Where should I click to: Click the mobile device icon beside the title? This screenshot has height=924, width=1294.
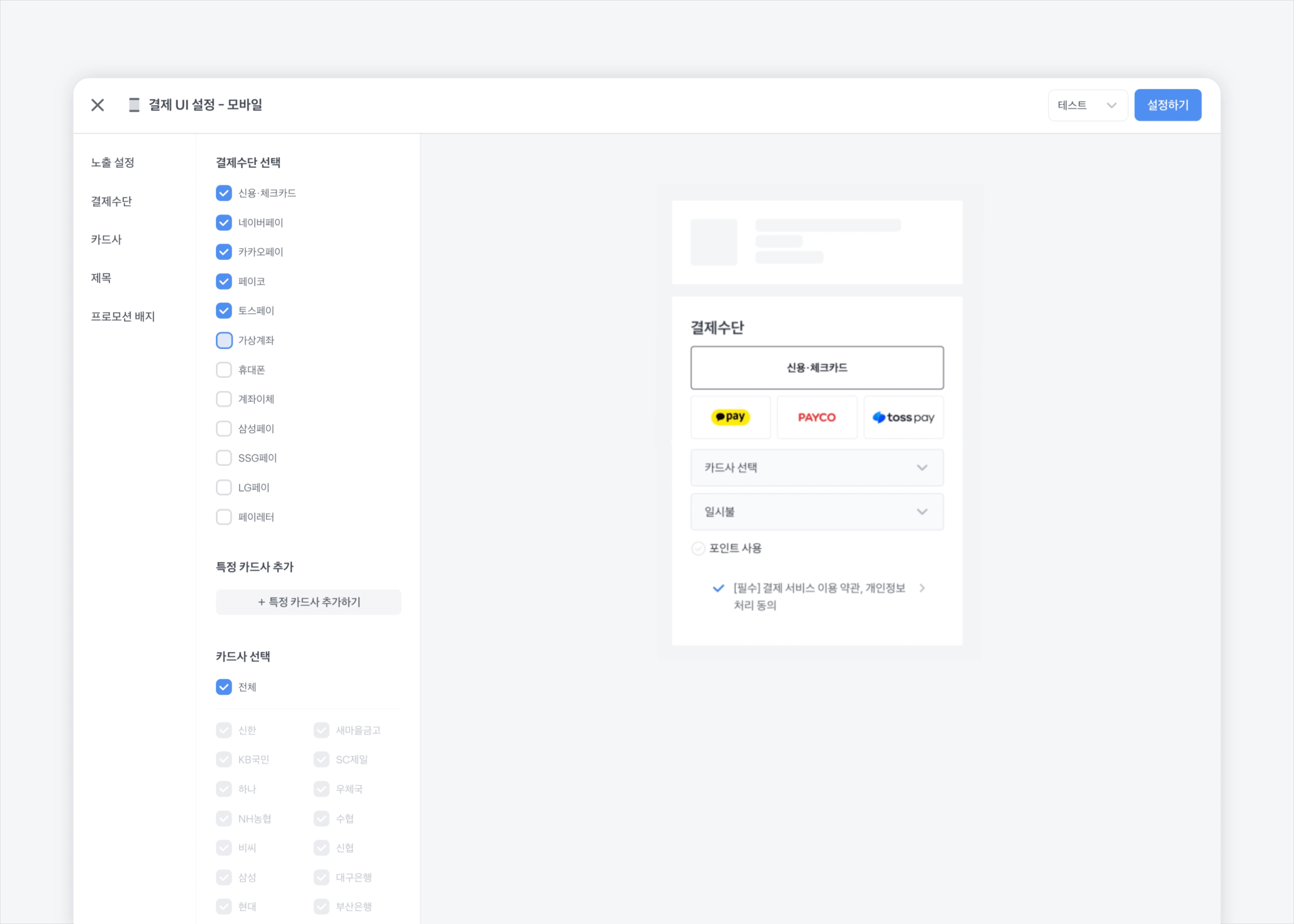pos(134,105)
